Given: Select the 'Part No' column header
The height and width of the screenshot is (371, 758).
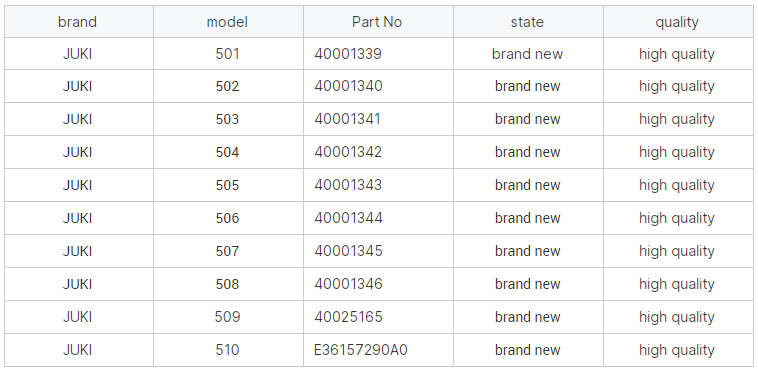Looking at the screenshot, I should [x=378, y=22].
